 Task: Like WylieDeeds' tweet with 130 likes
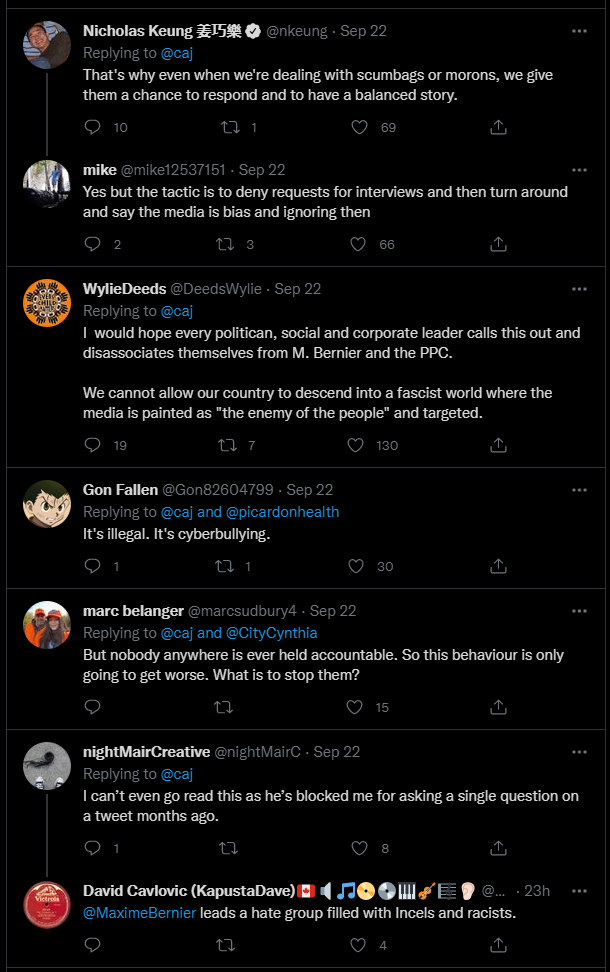pyautogui.click(x=355, y=445)
